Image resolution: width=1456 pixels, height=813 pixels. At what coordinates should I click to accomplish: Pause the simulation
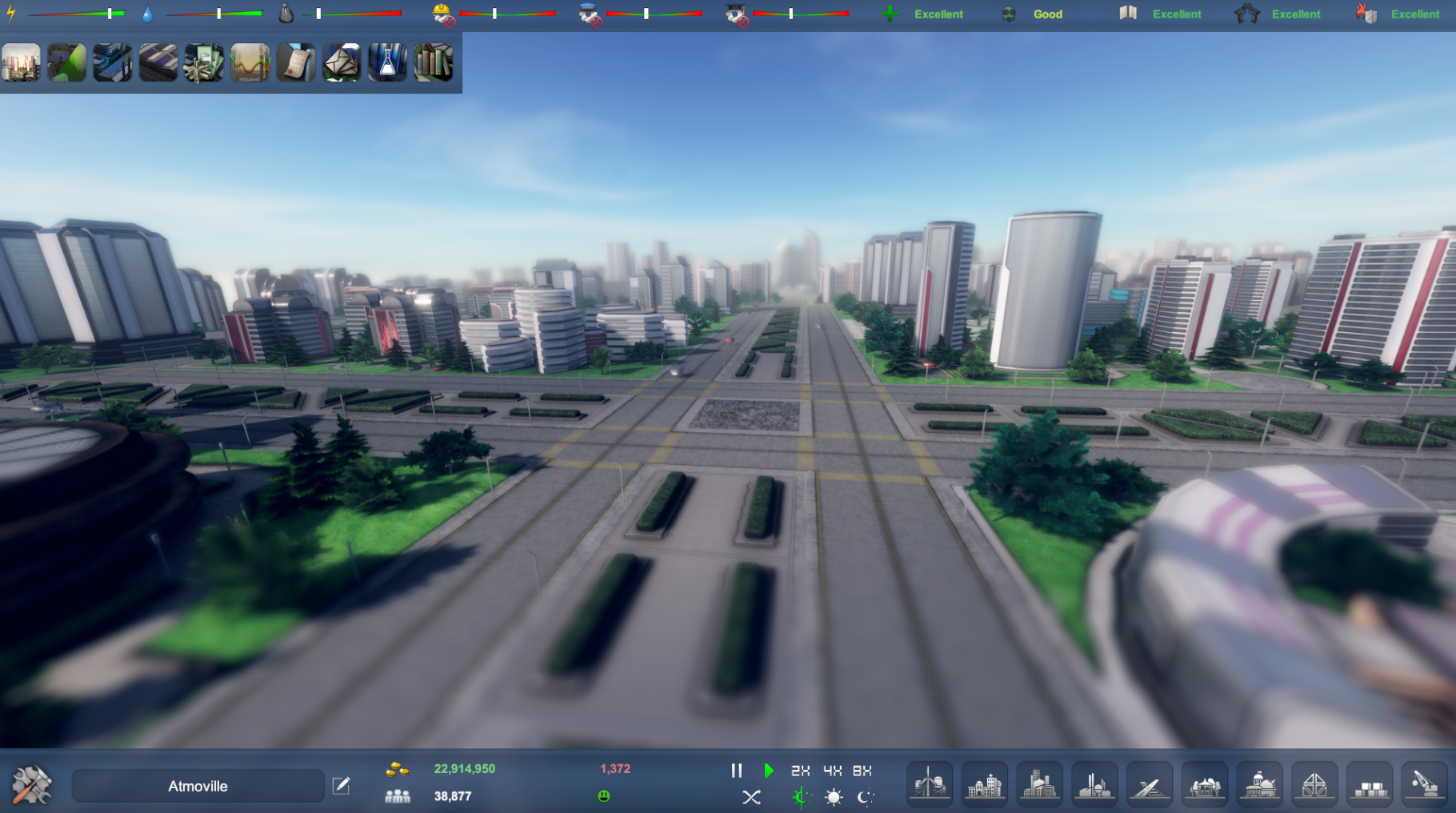(737, 771)
